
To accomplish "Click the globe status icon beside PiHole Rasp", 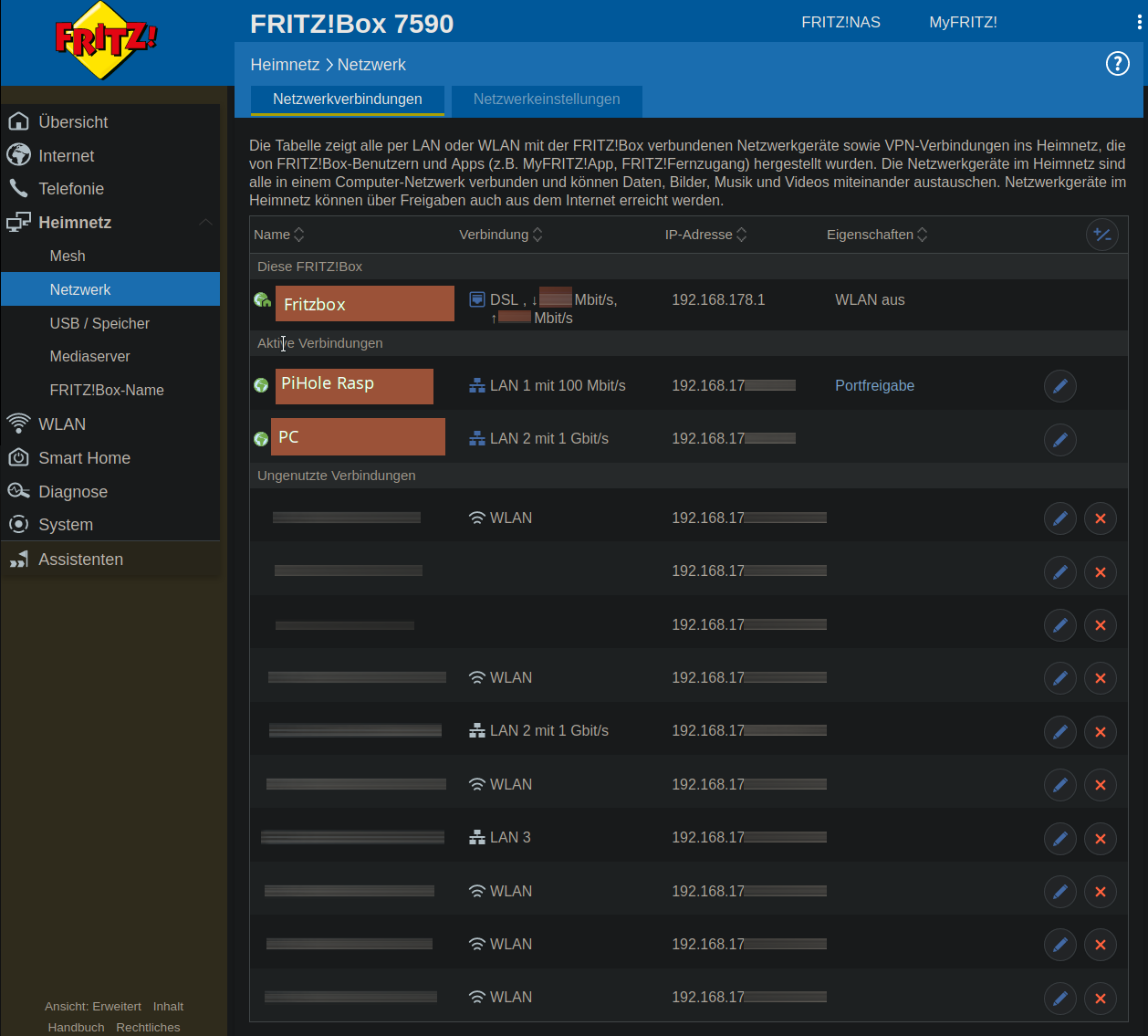I will tap(261, 385).
